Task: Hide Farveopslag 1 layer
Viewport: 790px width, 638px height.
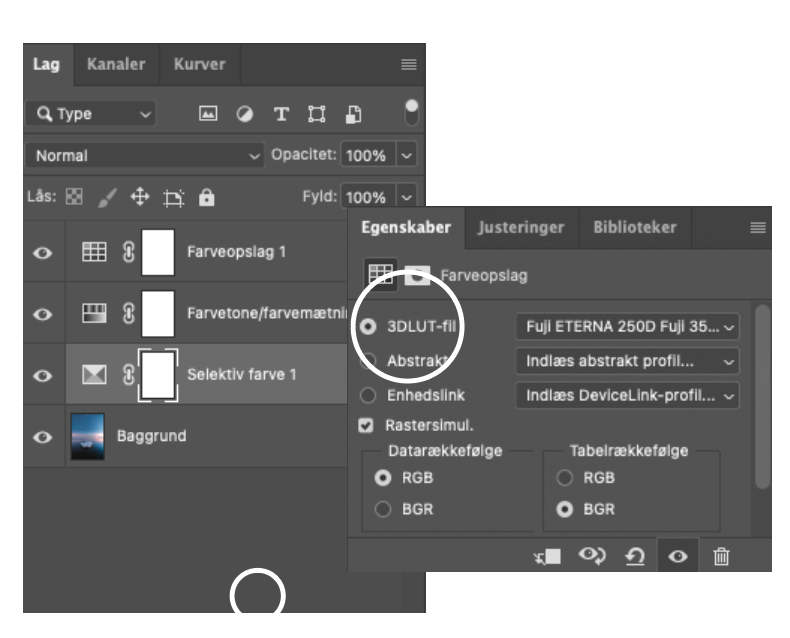Action: coord(43,252)
